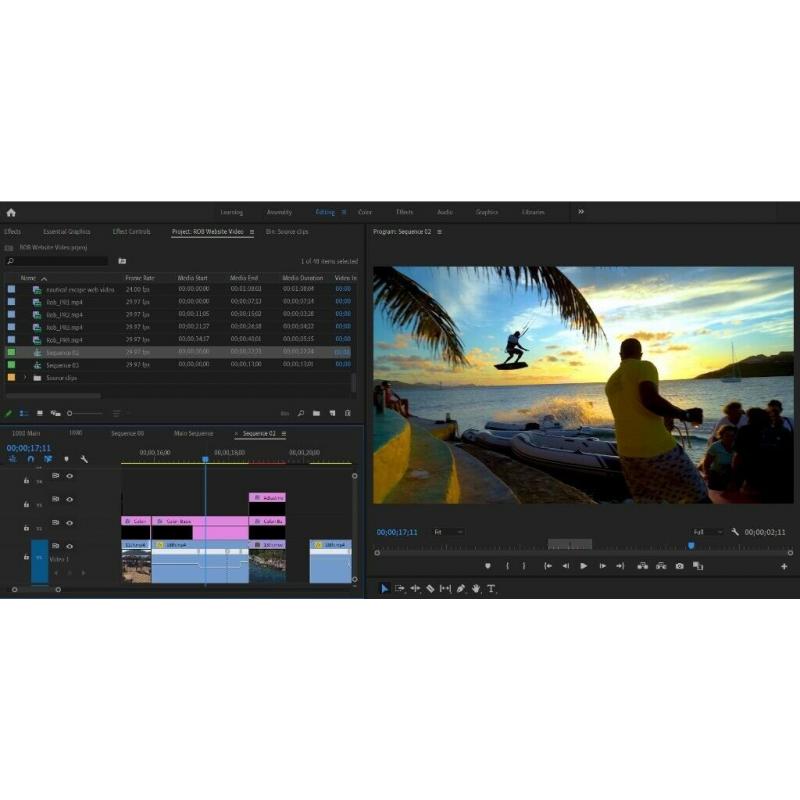
Task: Select the Type tool
Action: click(x=491, y=589)
